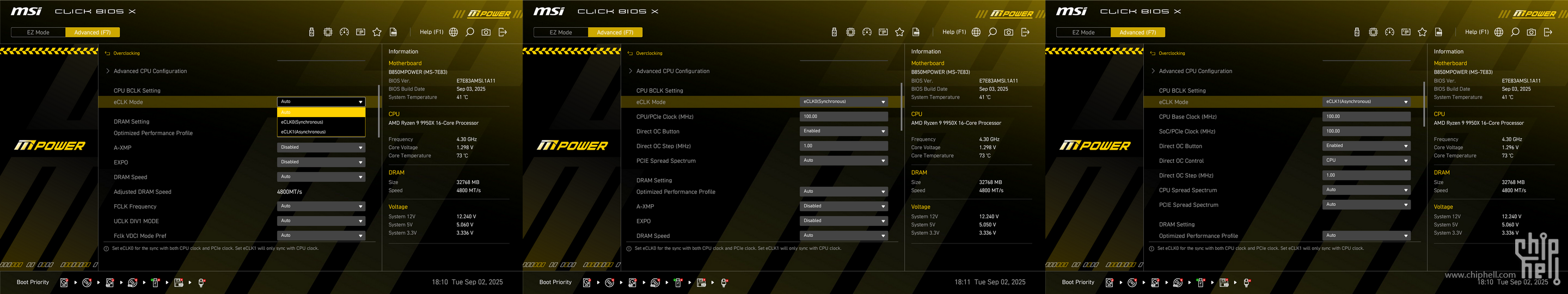Click Help (F1) in right BIOS screen

point(1477,32)
